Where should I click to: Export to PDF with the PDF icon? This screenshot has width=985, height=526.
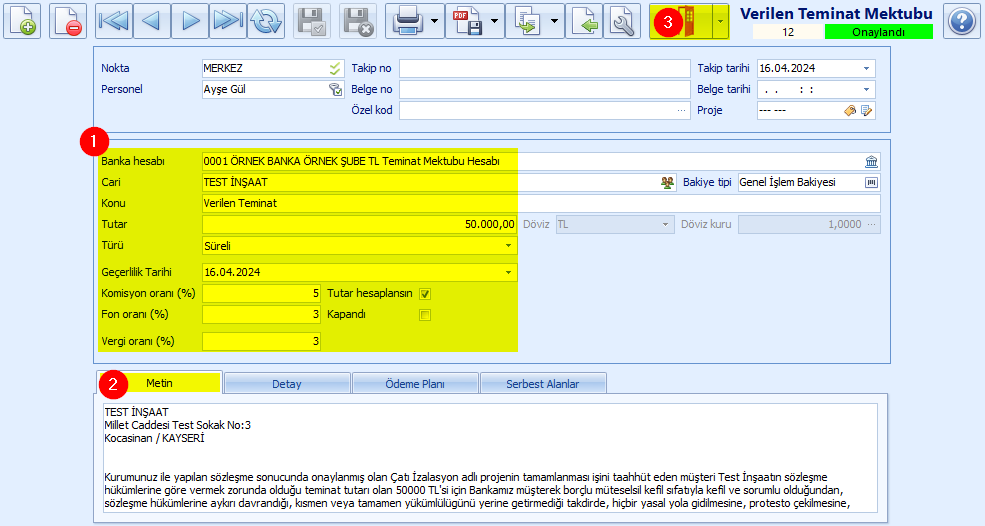pos(467,21)
